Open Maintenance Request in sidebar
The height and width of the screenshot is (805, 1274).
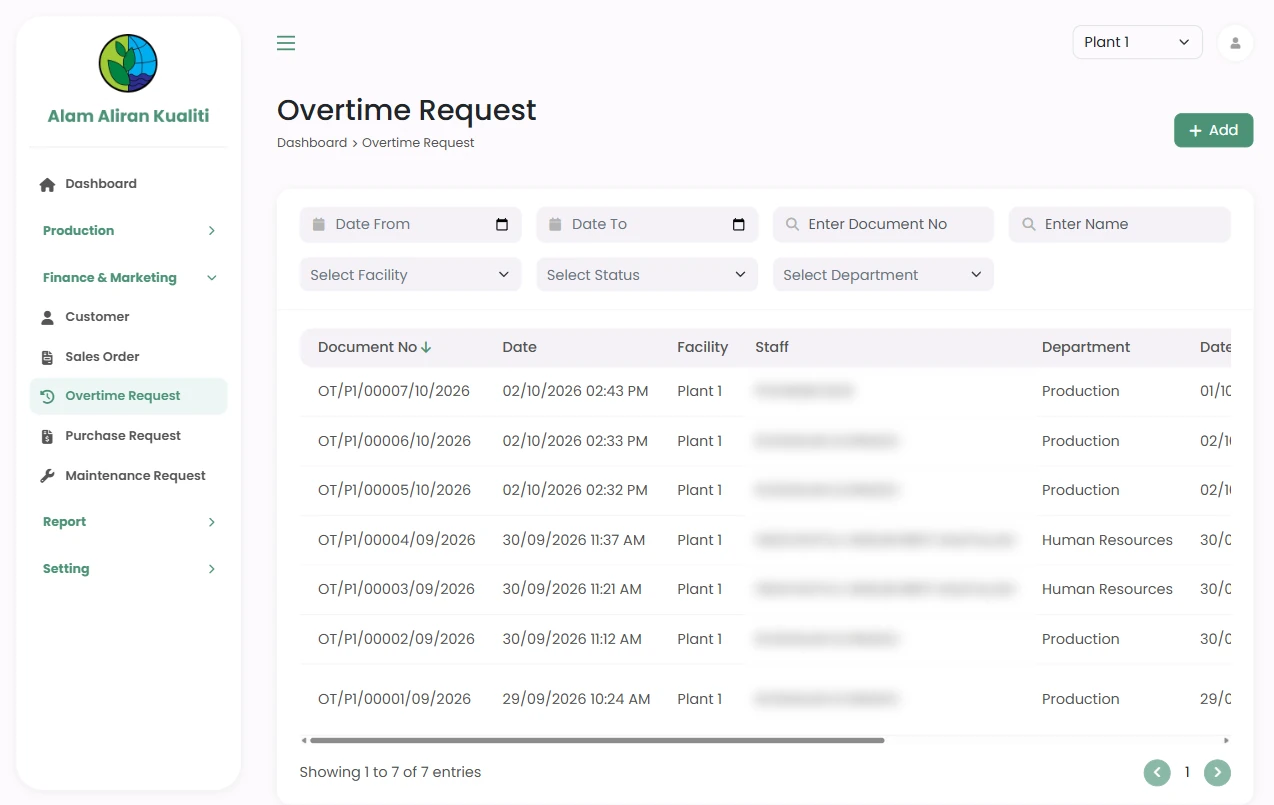tap(128, 476)
